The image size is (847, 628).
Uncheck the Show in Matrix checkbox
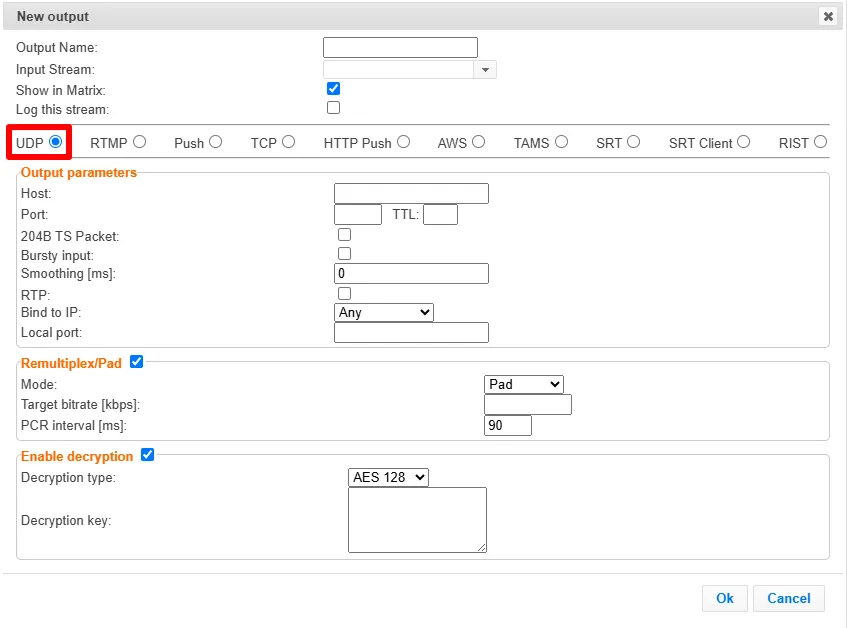[333, 89]
